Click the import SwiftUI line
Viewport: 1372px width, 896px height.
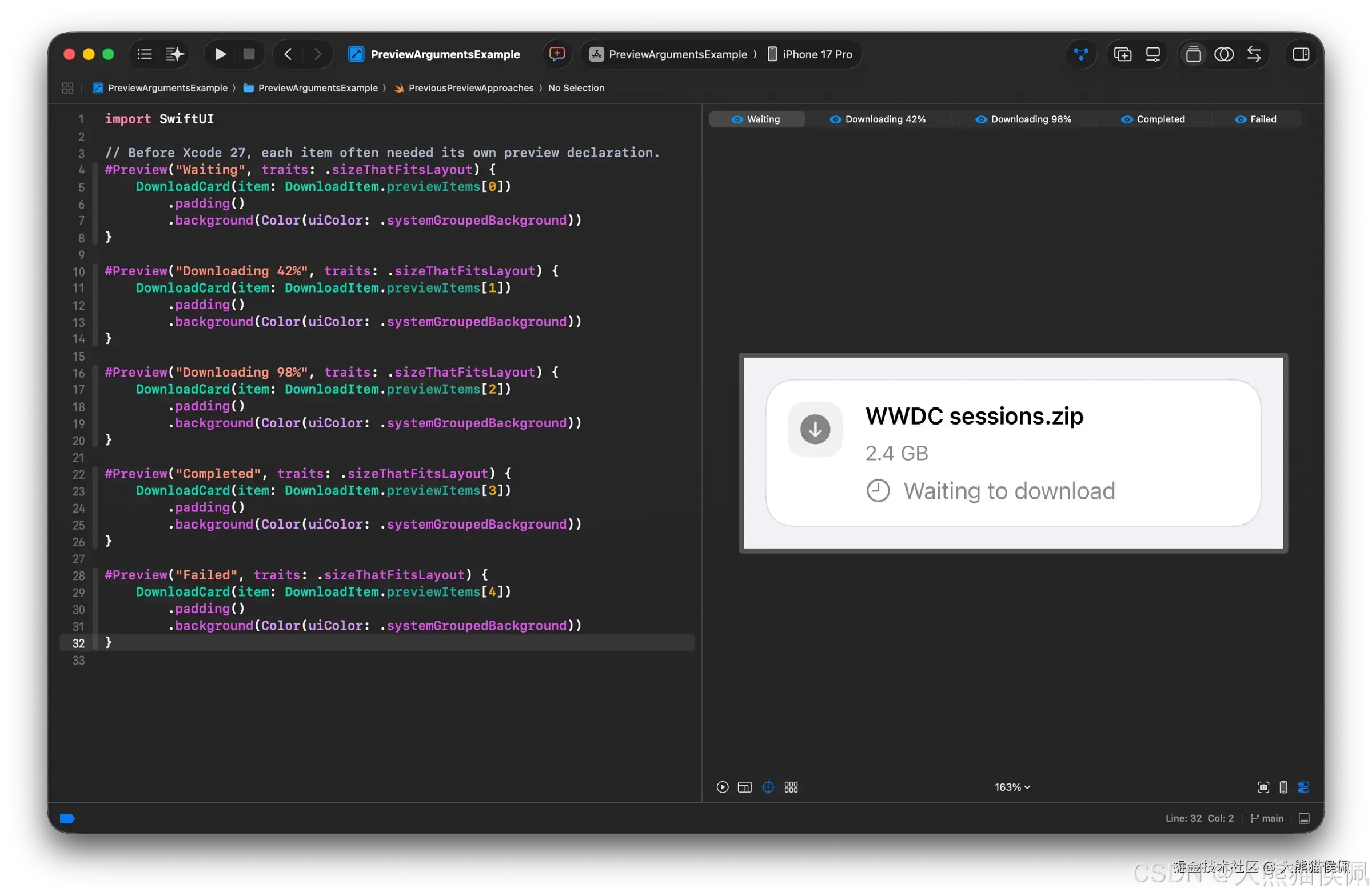pos(159,119)
